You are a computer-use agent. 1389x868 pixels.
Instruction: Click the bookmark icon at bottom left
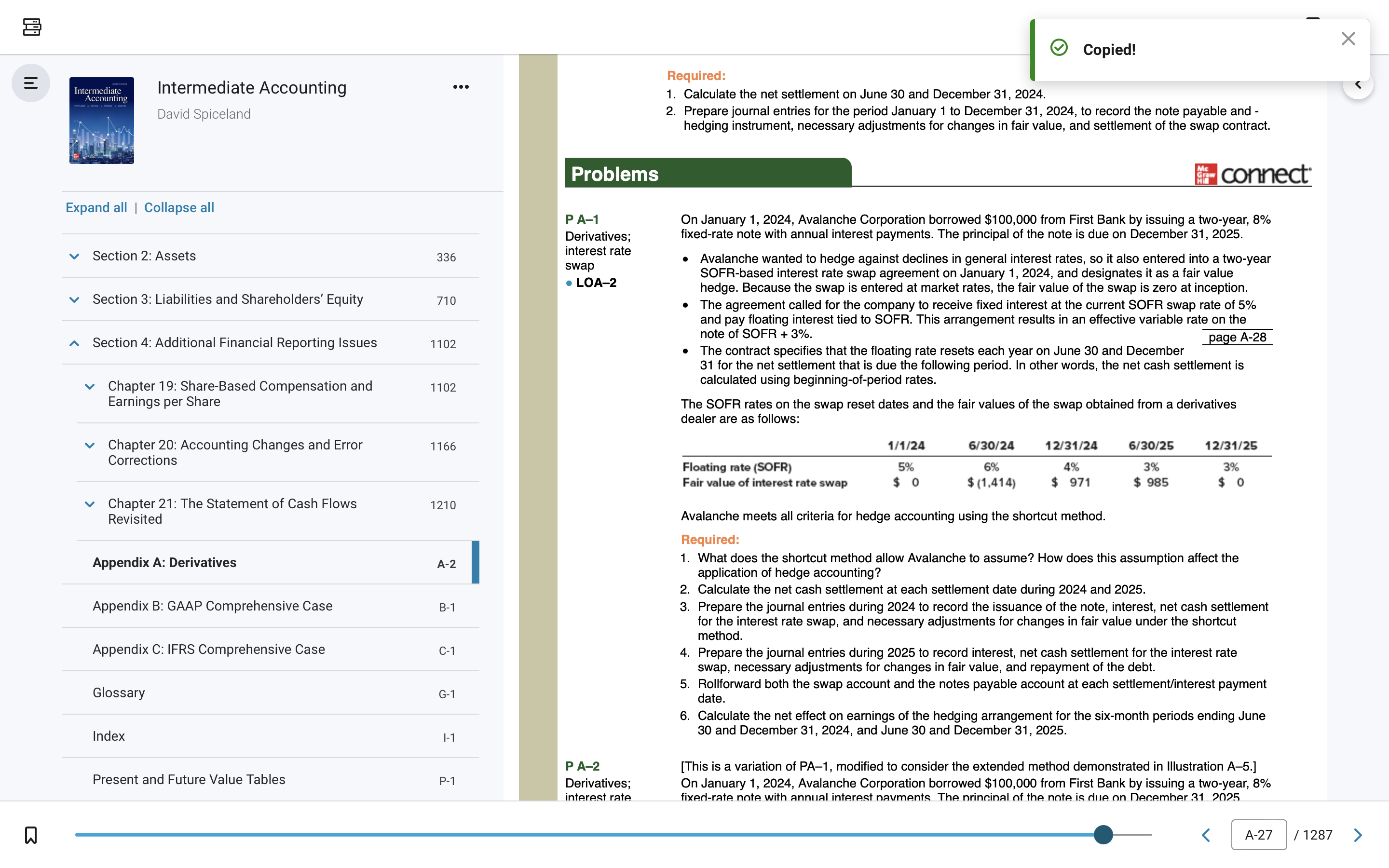pyautogui.click(x=30, y=835)
